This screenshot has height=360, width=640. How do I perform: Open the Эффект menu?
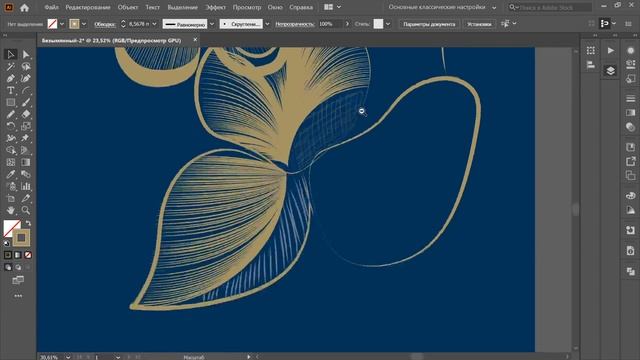pyautogui.click(x=215, y=7)
